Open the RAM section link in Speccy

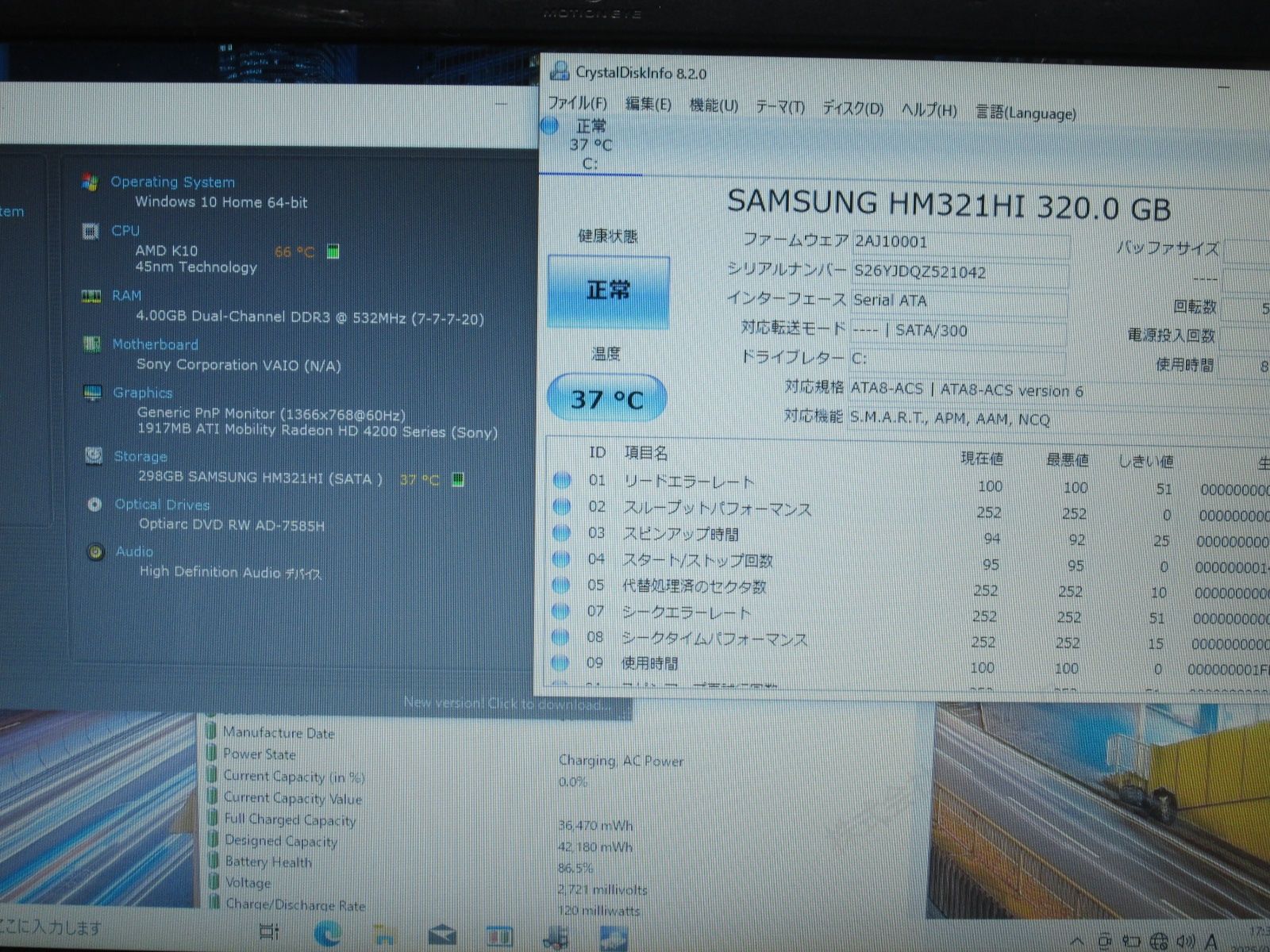(x=126, y=296)
